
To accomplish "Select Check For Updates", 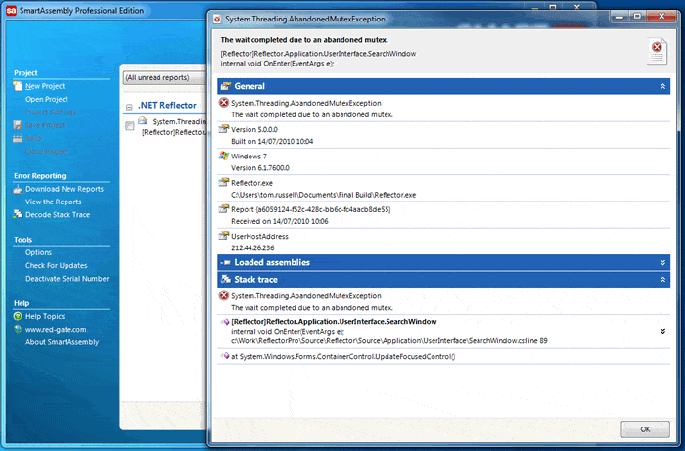I will pyautogui.click(x=56, y=266).
